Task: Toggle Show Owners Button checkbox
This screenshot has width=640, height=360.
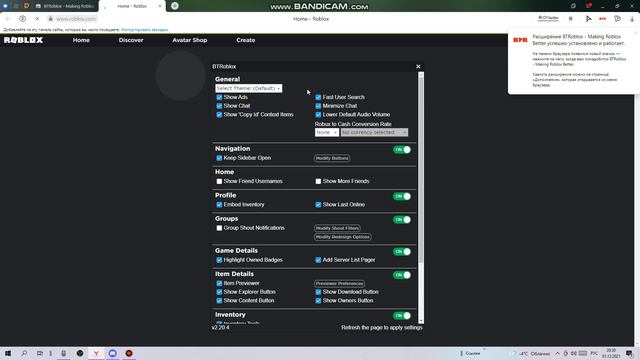Action: (318, 301)
